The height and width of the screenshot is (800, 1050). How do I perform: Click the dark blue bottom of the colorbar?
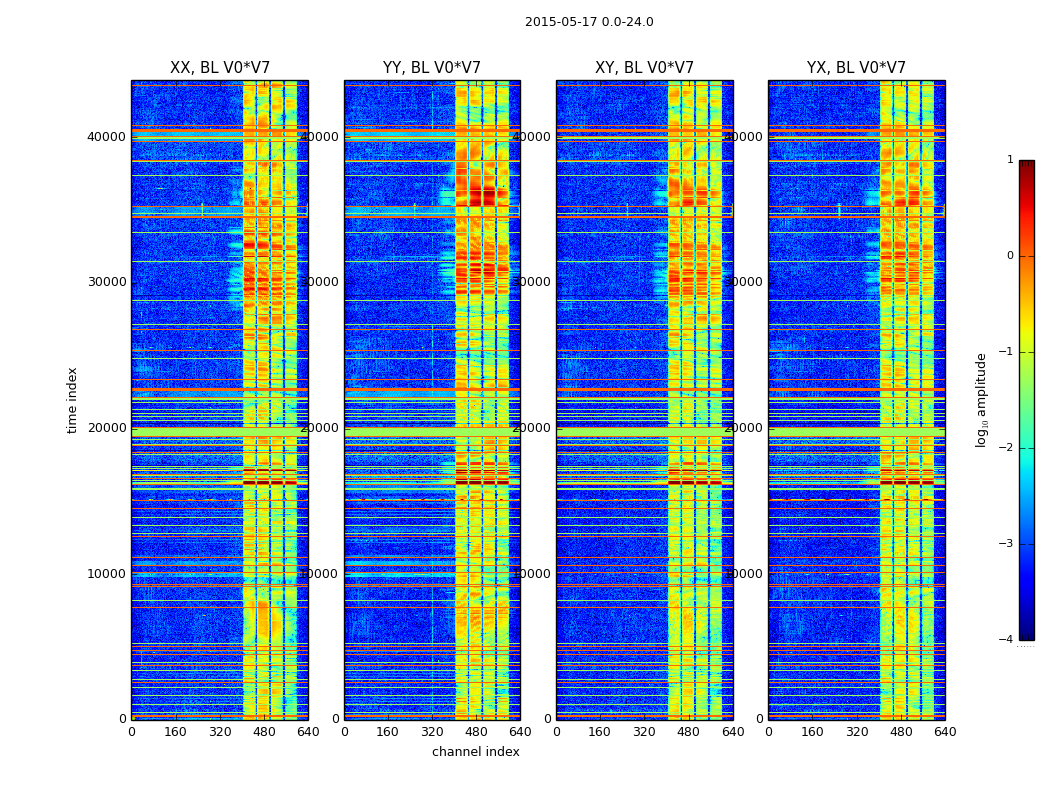[x=1027, y=635]
